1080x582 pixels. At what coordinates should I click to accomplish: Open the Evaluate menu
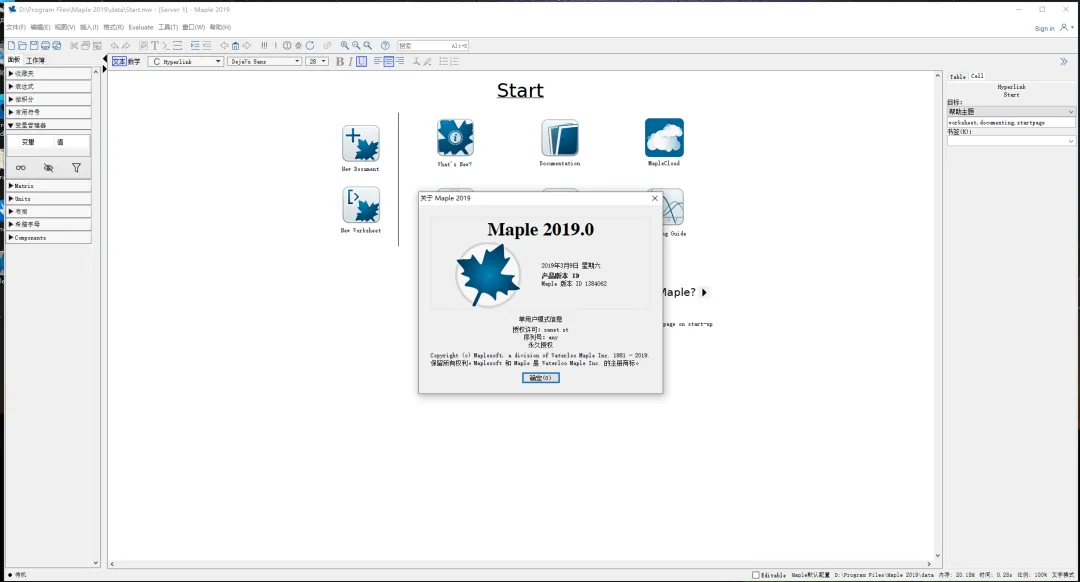pyautogui.click(x=141, y=28)
